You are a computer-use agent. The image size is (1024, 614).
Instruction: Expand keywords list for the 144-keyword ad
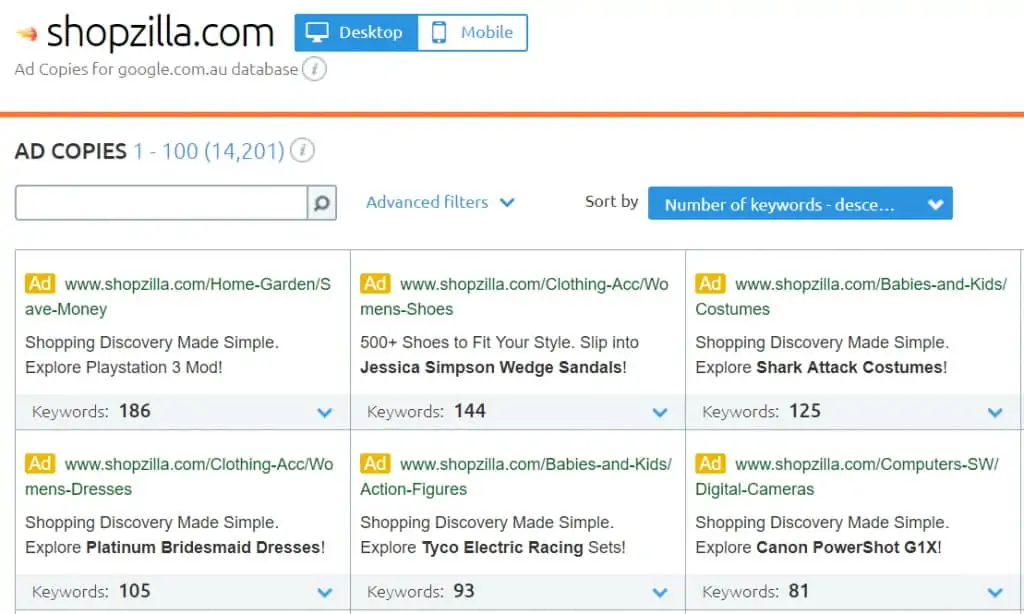click(x=660, y=412)
